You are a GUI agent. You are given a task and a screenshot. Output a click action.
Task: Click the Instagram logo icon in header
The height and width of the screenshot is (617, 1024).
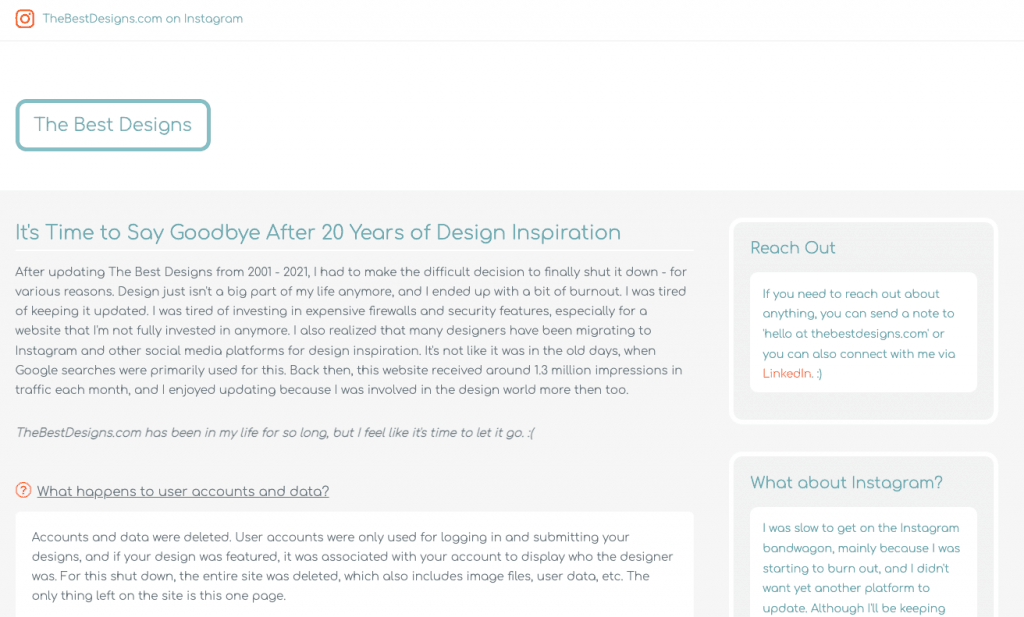(x=25, y=19)
